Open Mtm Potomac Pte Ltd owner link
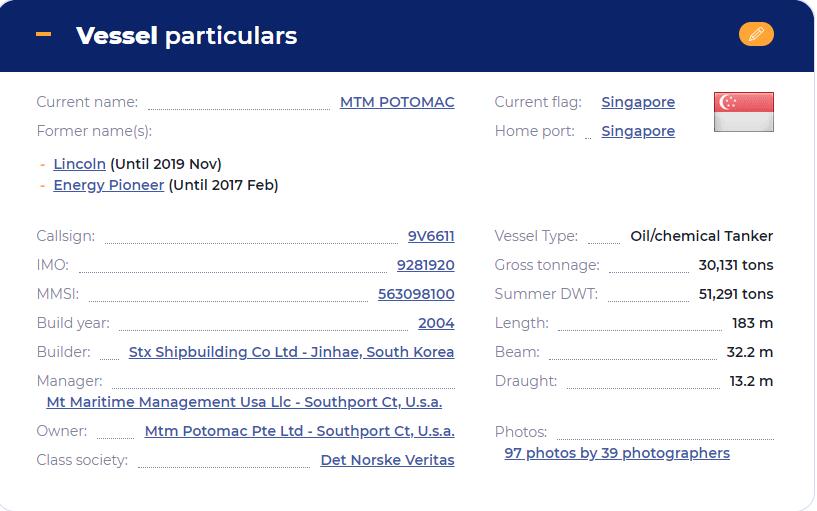The height and width of the screenshot is (511, 817). tap(300, 431)
